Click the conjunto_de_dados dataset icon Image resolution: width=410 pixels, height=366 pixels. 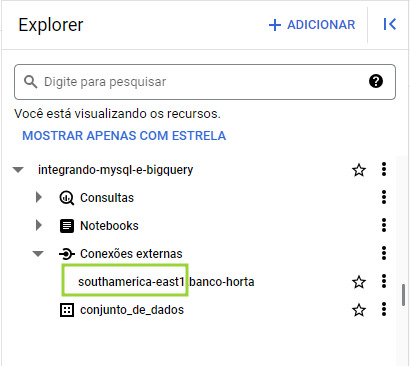pos(67,310)
